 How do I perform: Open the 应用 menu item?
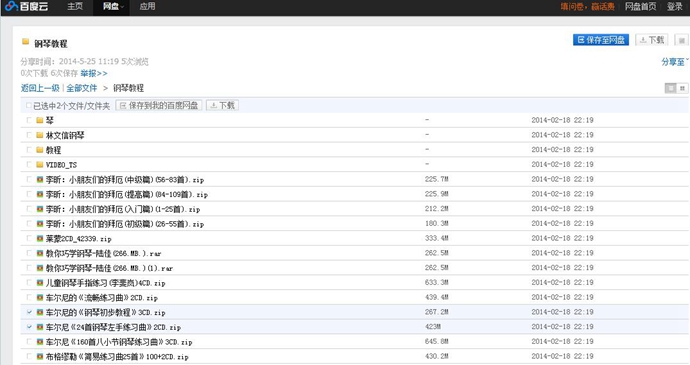[x=147, y=7]
